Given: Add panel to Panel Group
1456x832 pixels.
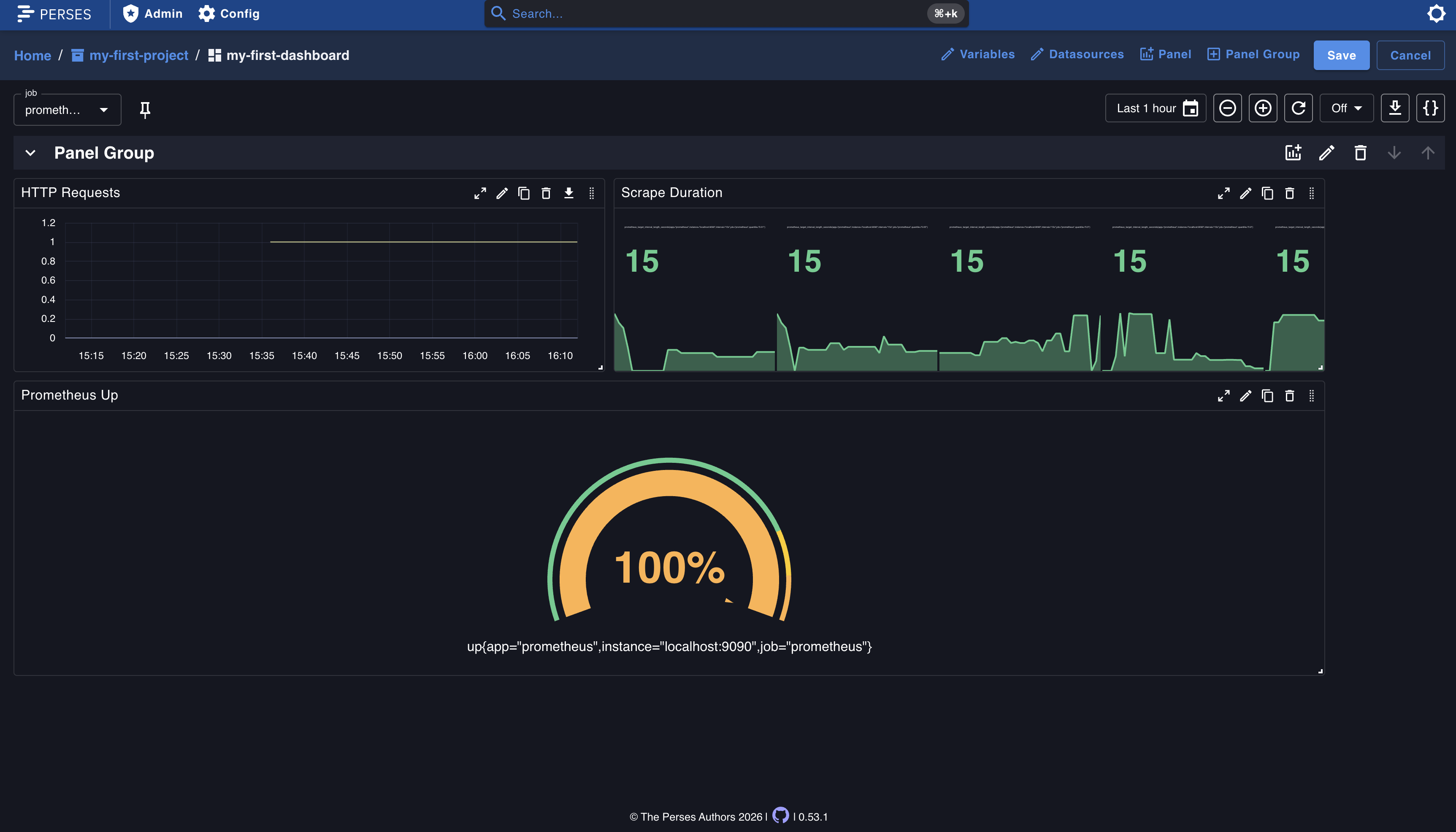Looking at the screenshot, I should click(x=1293, y=153).
